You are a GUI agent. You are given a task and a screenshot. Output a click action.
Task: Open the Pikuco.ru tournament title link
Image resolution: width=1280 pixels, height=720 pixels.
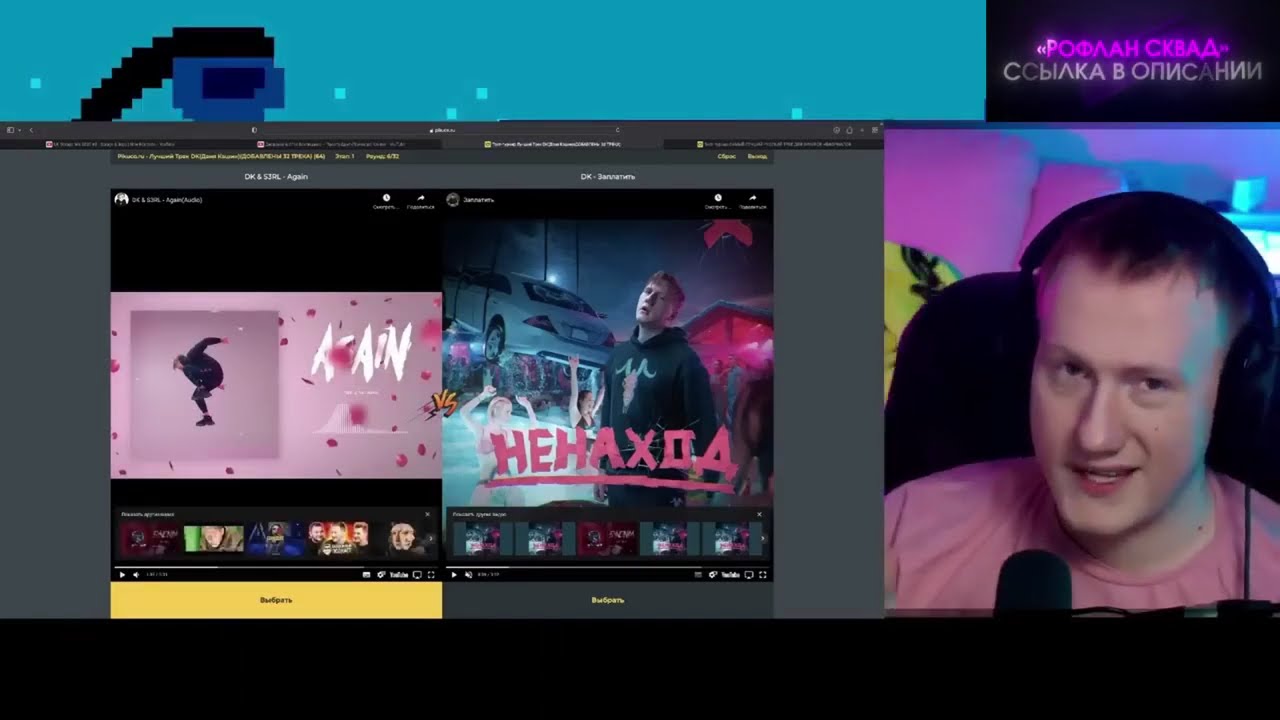[221, 156]
